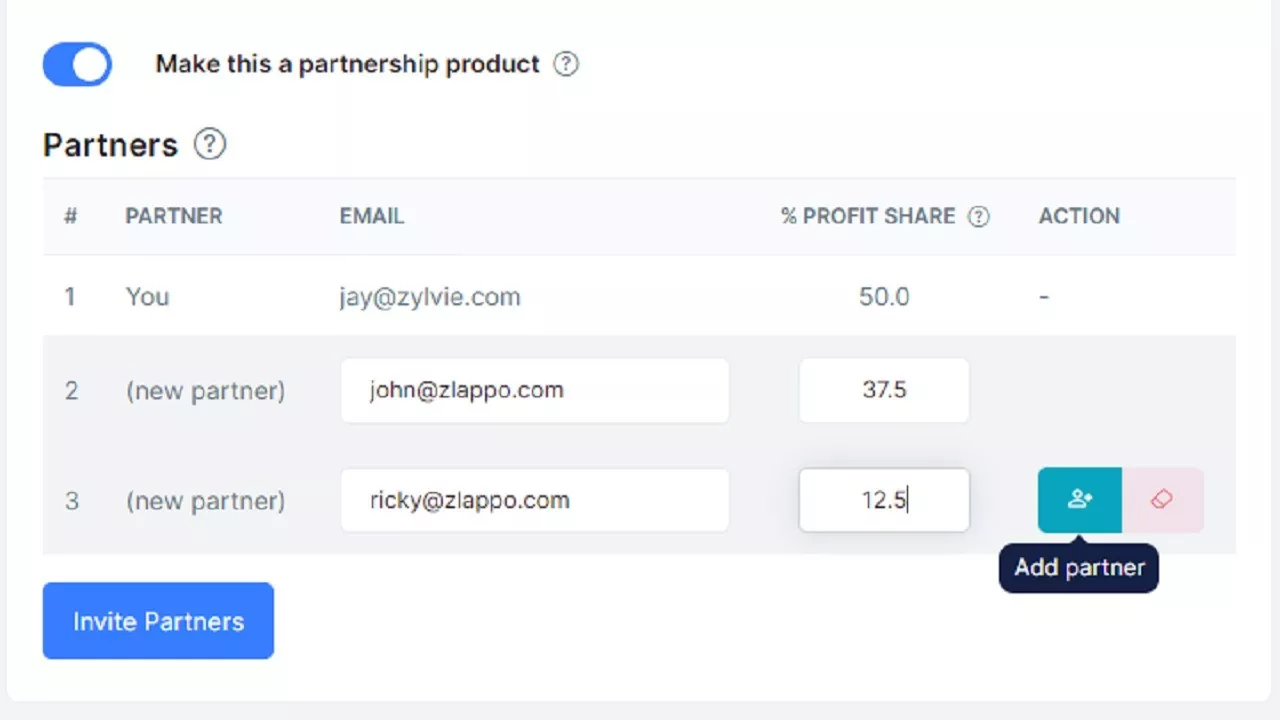Click the "Make this a partnership product" label

click(x=347, y=64)
